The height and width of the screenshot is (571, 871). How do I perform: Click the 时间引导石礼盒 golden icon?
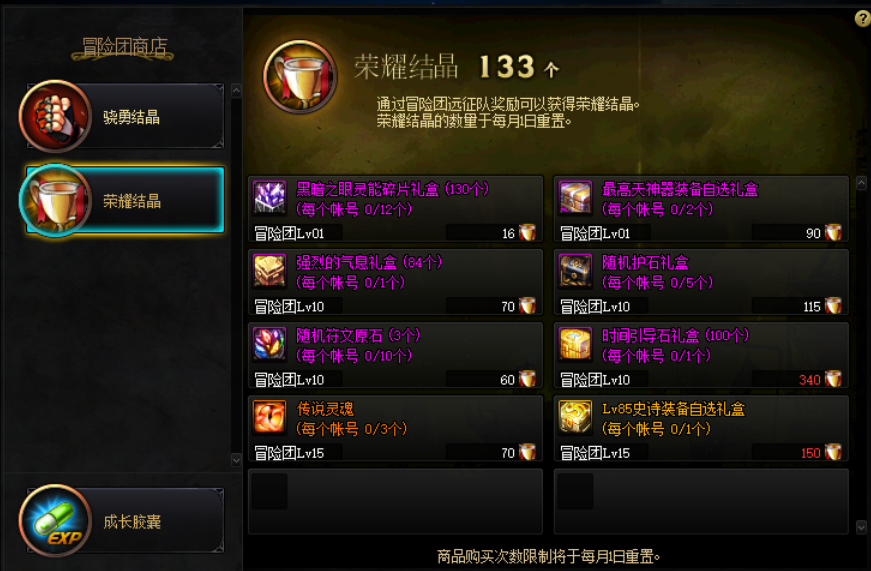(x=575, y=344)
